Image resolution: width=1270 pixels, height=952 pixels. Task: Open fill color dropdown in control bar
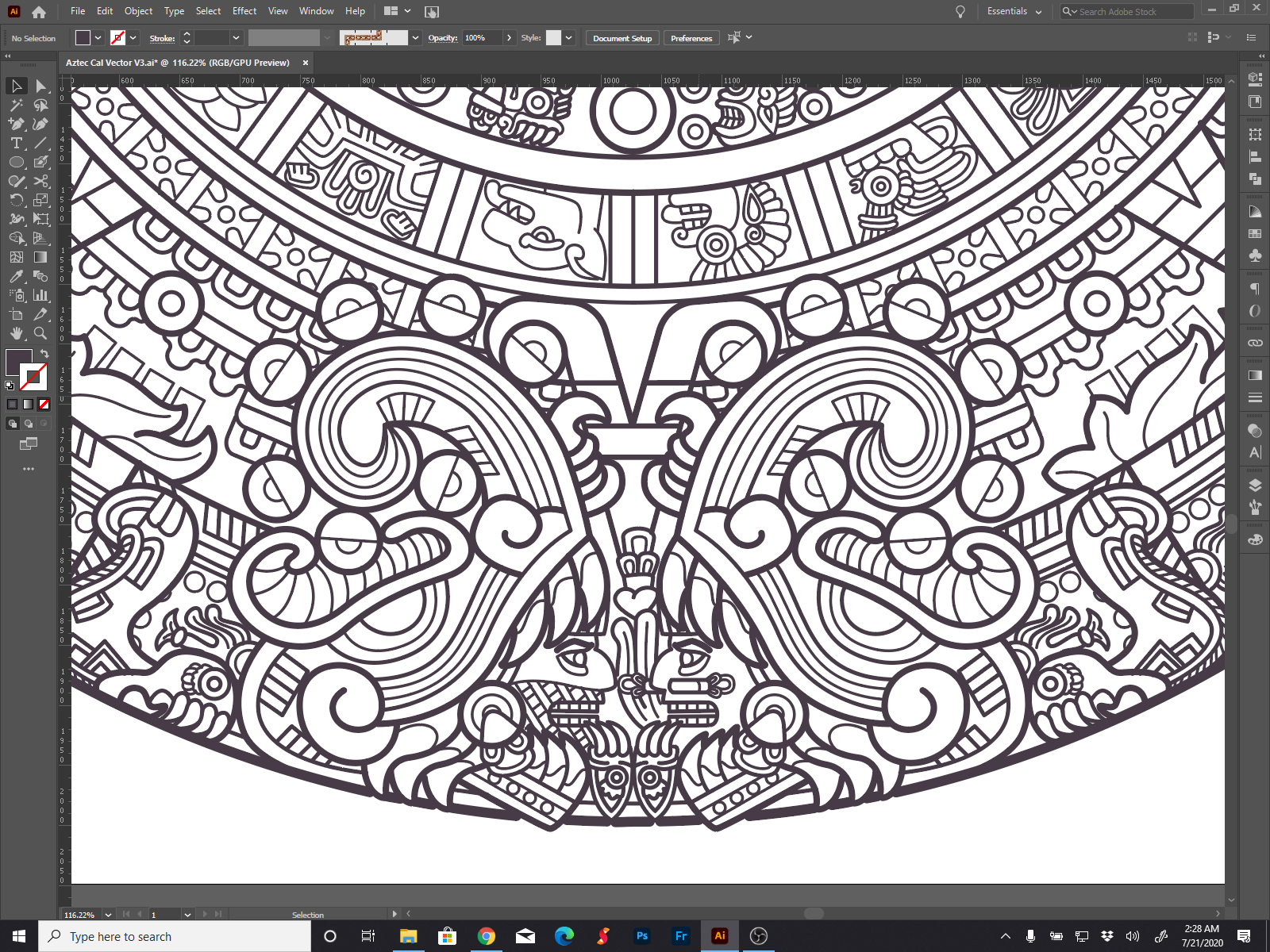coord(98,37)
